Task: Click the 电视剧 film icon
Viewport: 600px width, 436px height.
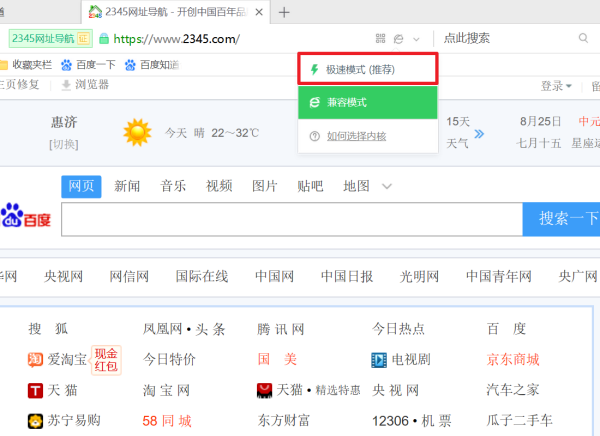Action: click(x=379, y=360)
